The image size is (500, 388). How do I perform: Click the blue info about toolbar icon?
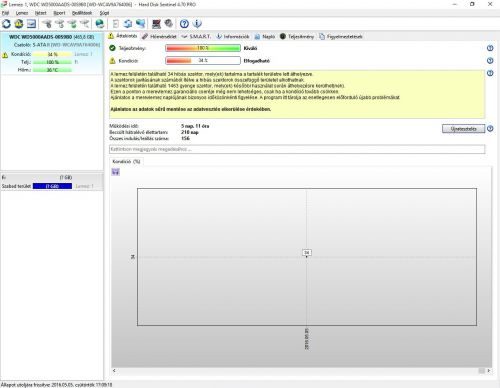[x=197, y=24]
